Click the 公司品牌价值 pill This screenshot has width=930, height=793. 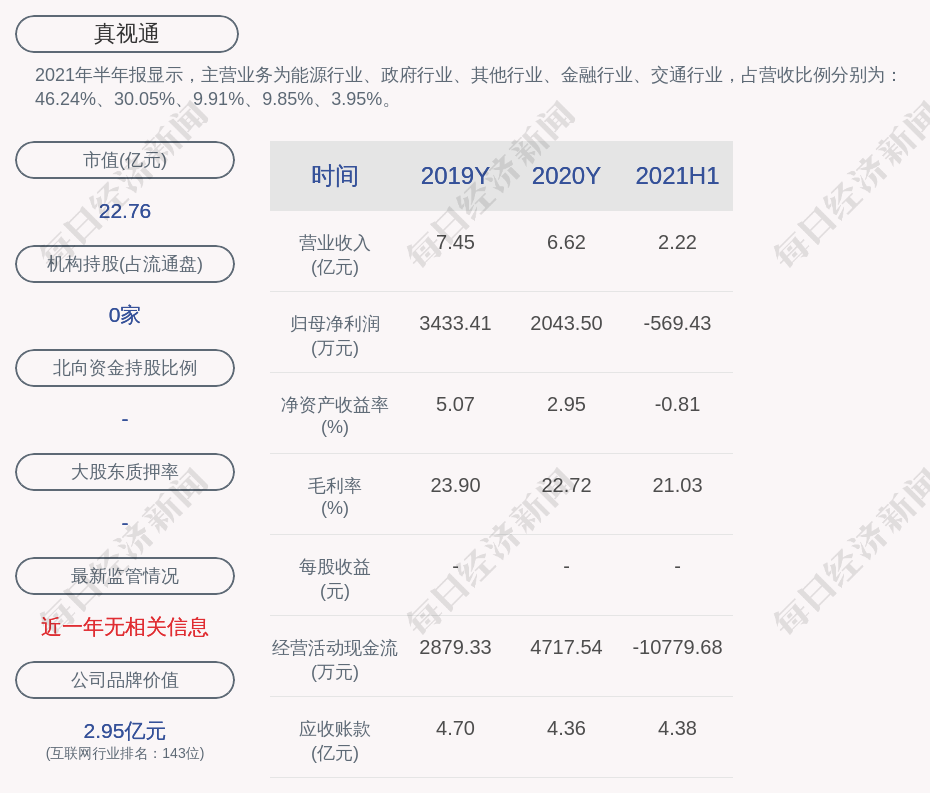coord(125,680)
